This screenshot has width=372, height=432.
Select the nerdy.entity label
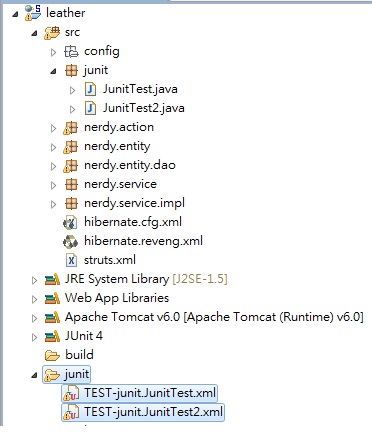117,147
